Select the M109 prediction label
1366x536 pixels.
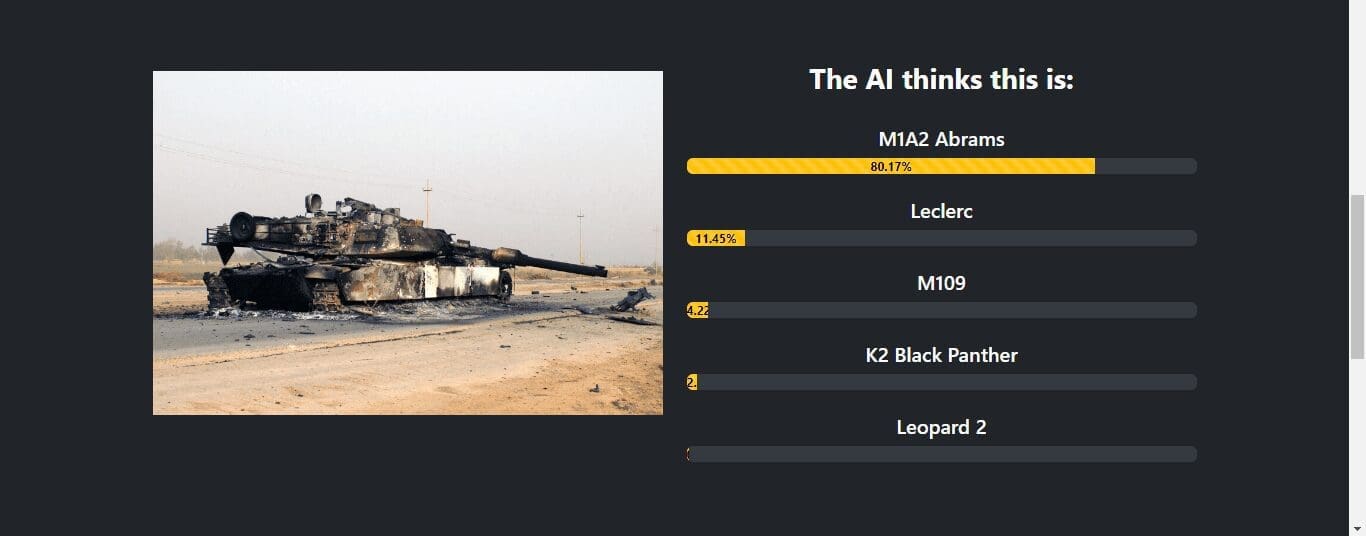pyautogui.click(x=941, y=283)
